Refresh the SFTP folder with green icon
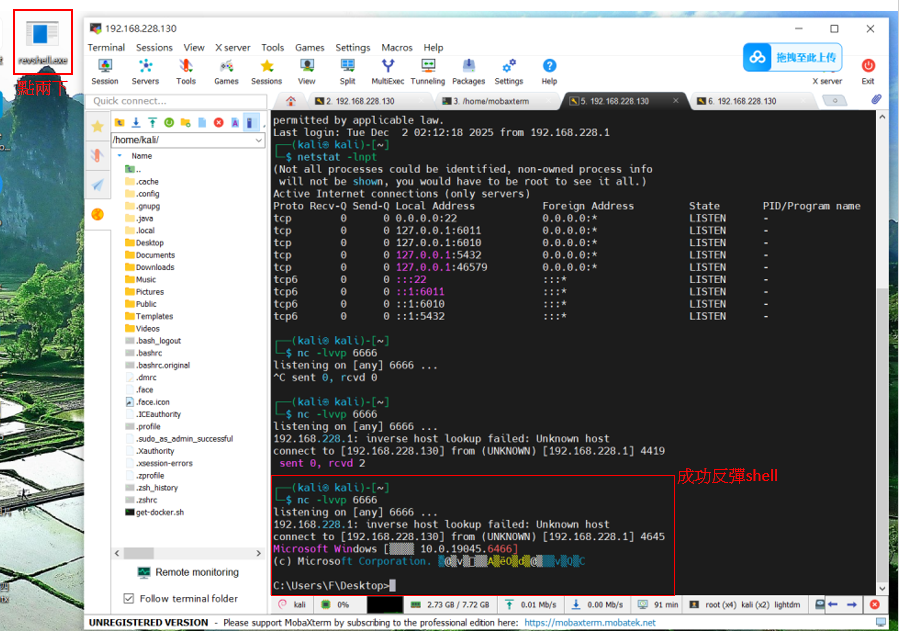 pyautogui.click(x=169, y=122)
